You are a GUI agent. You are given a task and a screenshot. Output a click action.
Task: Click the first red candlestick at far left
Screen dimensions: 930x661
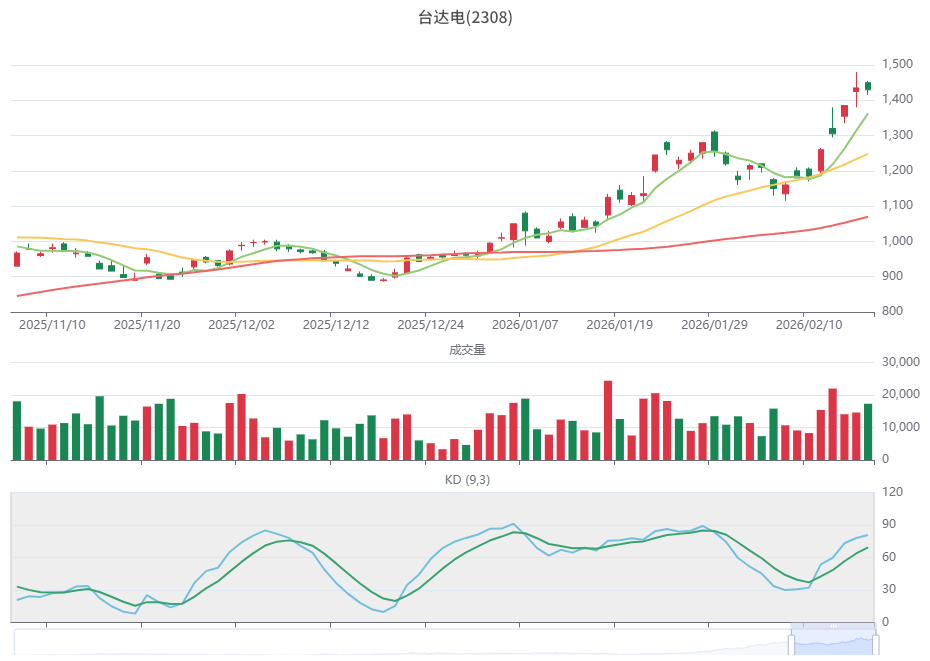(17, 259)
